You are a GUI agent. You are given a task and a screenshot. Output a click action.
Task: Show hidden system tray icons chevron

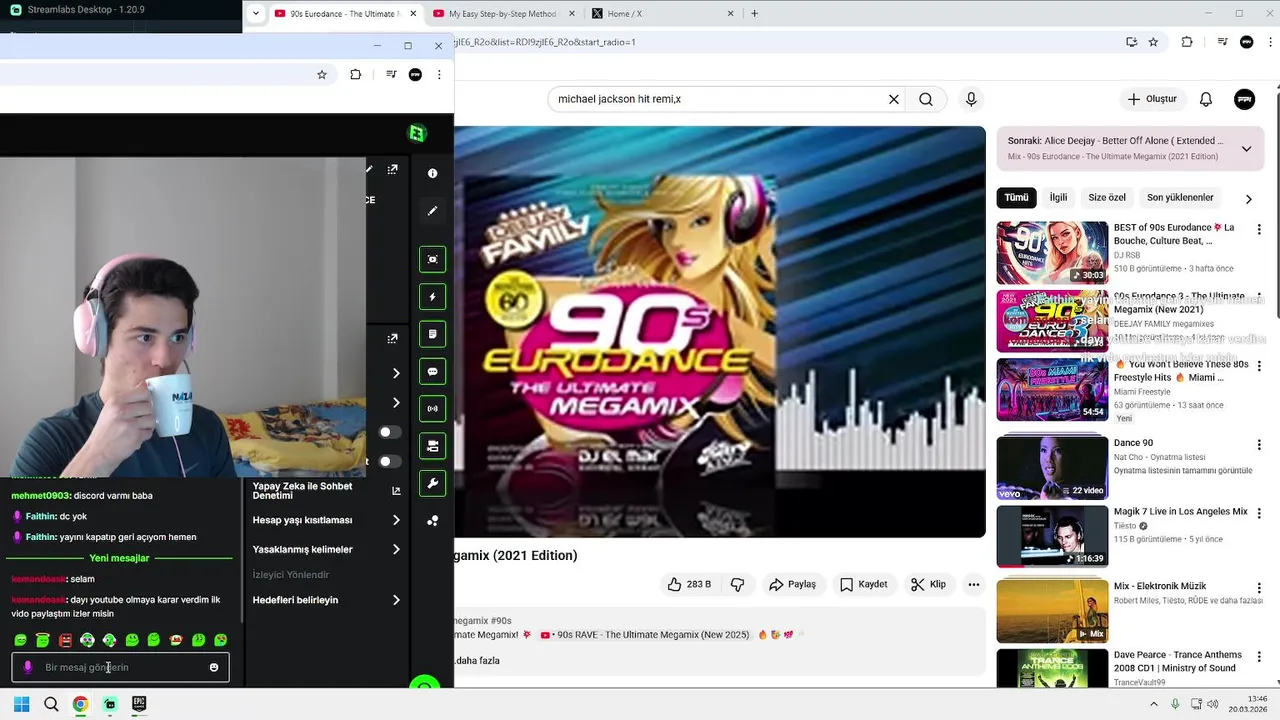1154,704
